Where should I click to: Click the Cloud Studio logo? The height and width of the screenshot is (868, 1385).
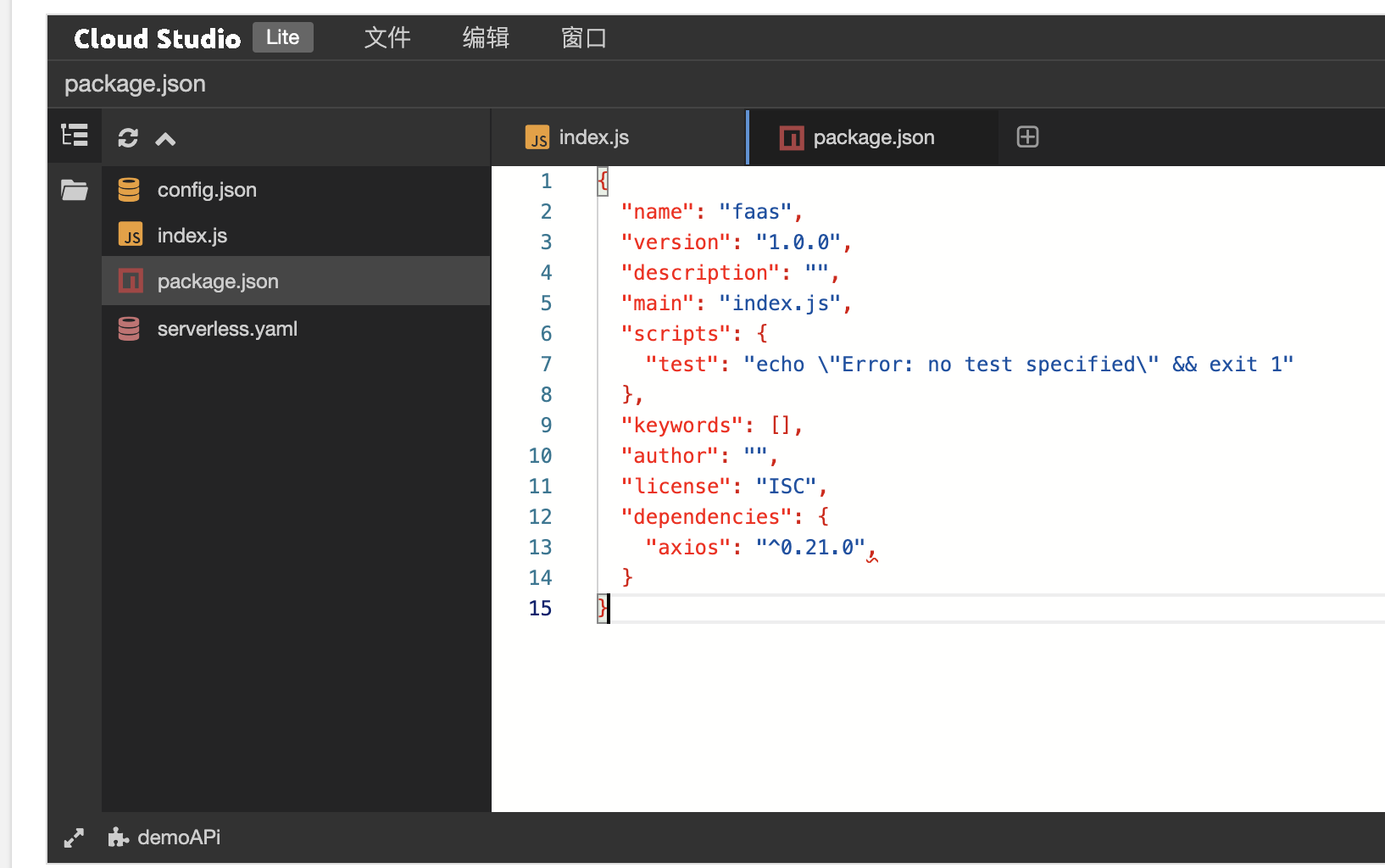pos(157,38)
